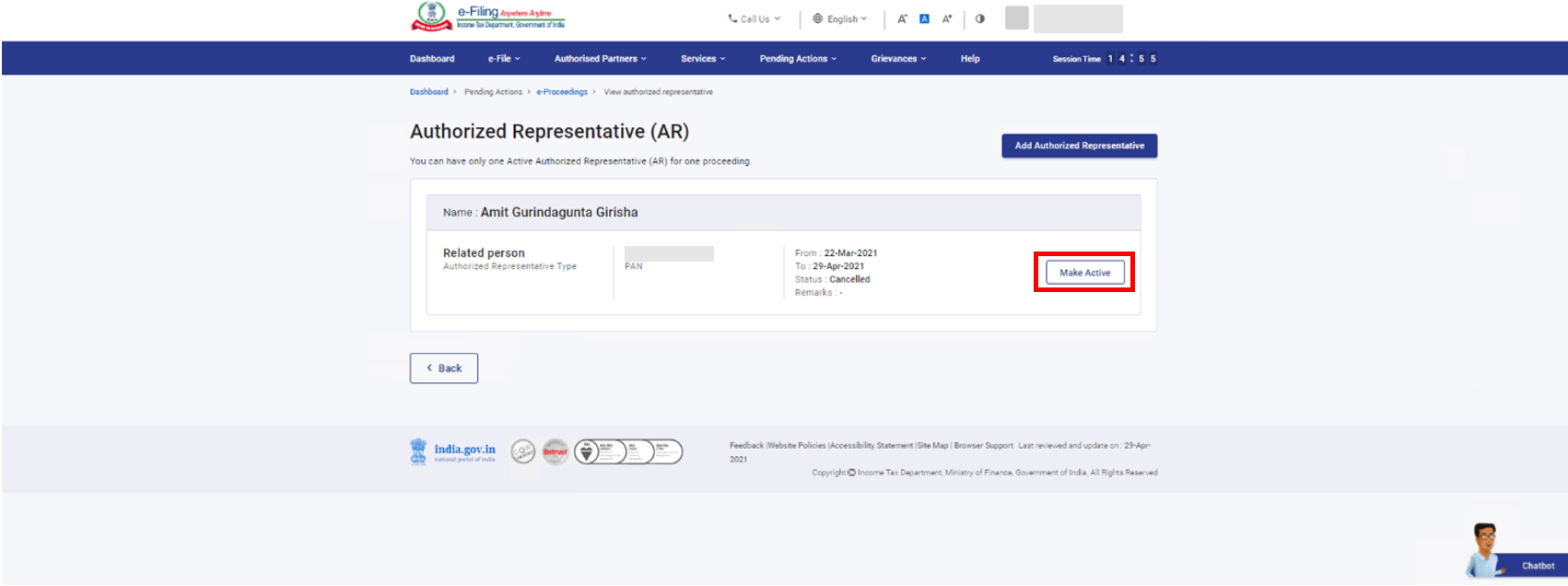This screenshot has width=1568, height=586.
Task: Open the English language selector
Action: coord(839,18)
